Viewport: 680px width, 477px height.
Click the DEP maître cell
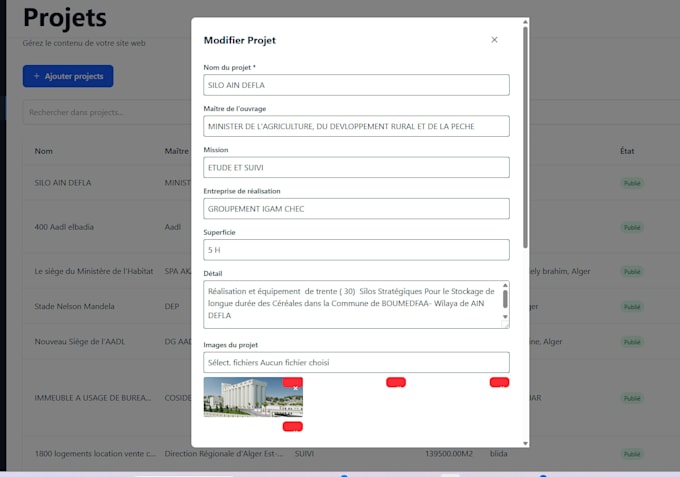coord(172,307)
